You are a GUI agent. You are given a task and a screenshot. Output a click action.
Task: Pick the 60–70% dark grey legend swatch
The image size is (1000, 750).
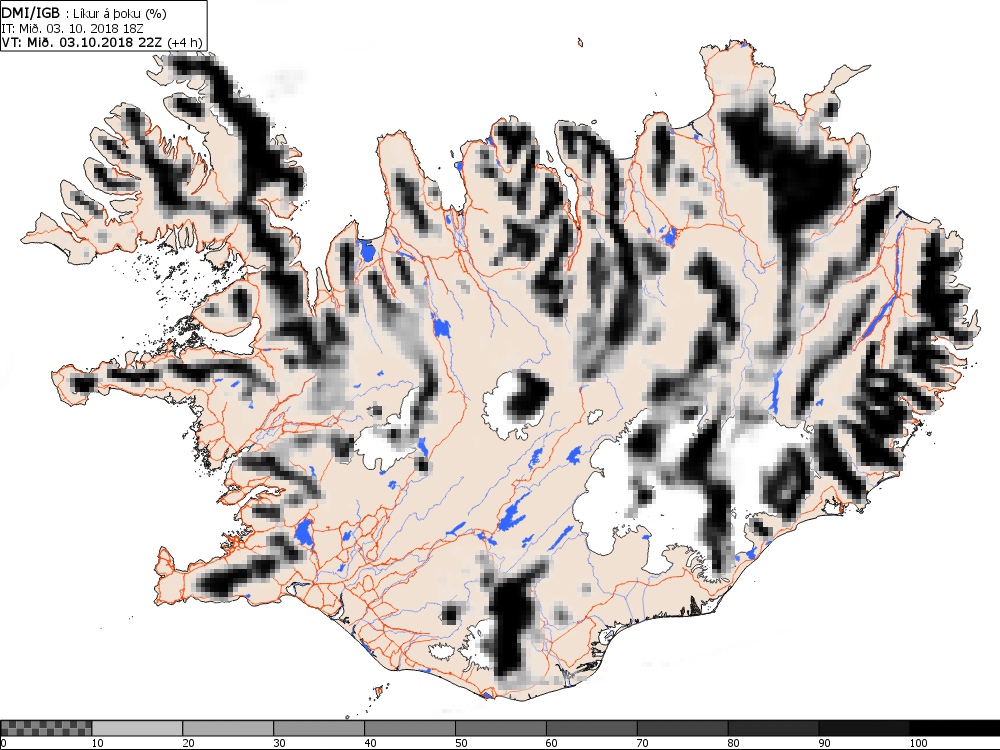click(x=591, y=728)
